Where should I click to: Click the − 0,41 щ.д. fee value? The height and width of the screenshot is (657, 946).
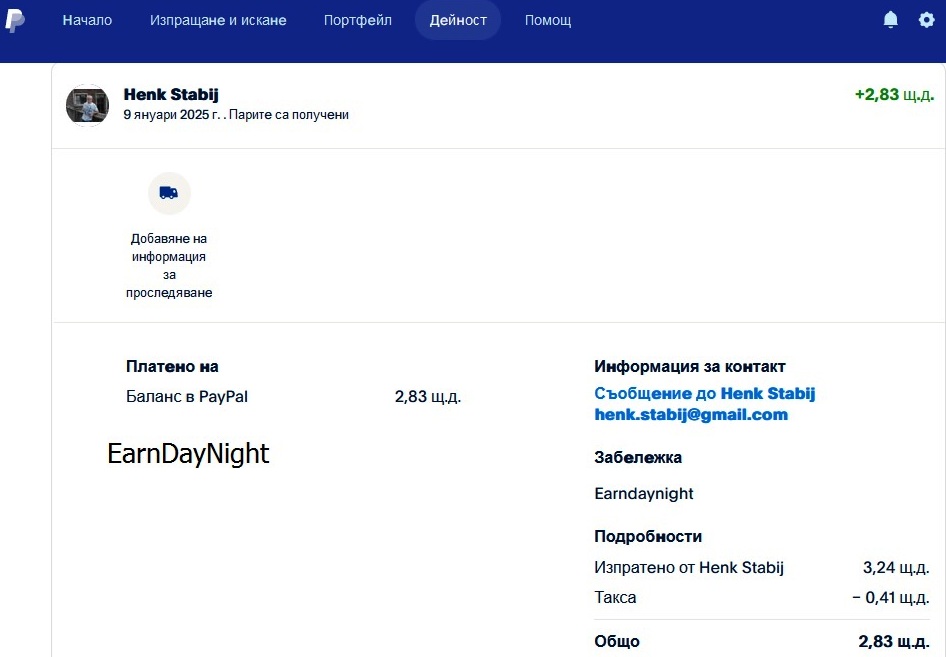click(x=890, y=597)
